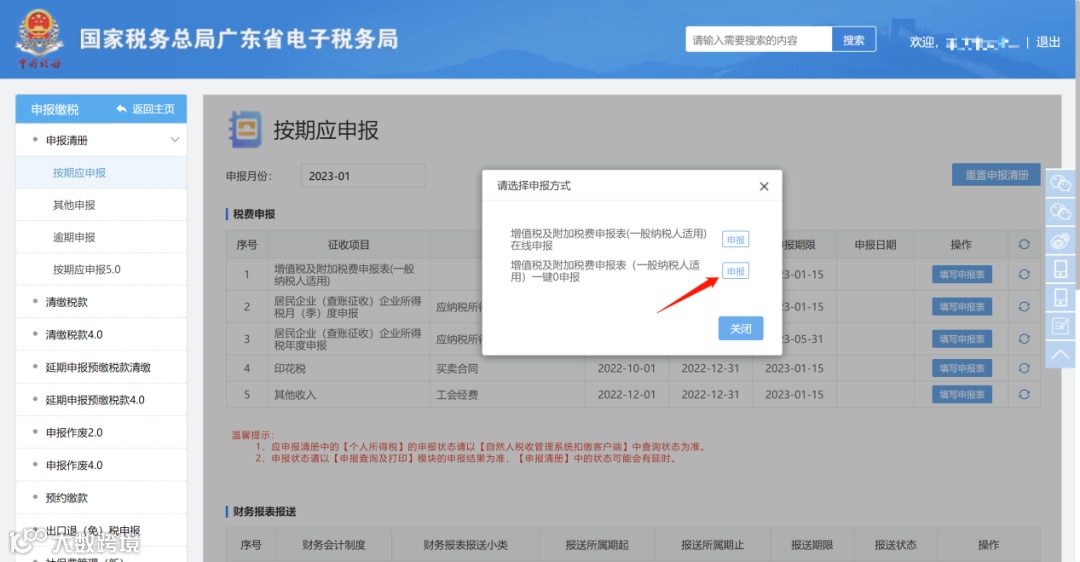Click the 财务会计制度 column header
Viewport: 1080px width, 562px height.
333,545
